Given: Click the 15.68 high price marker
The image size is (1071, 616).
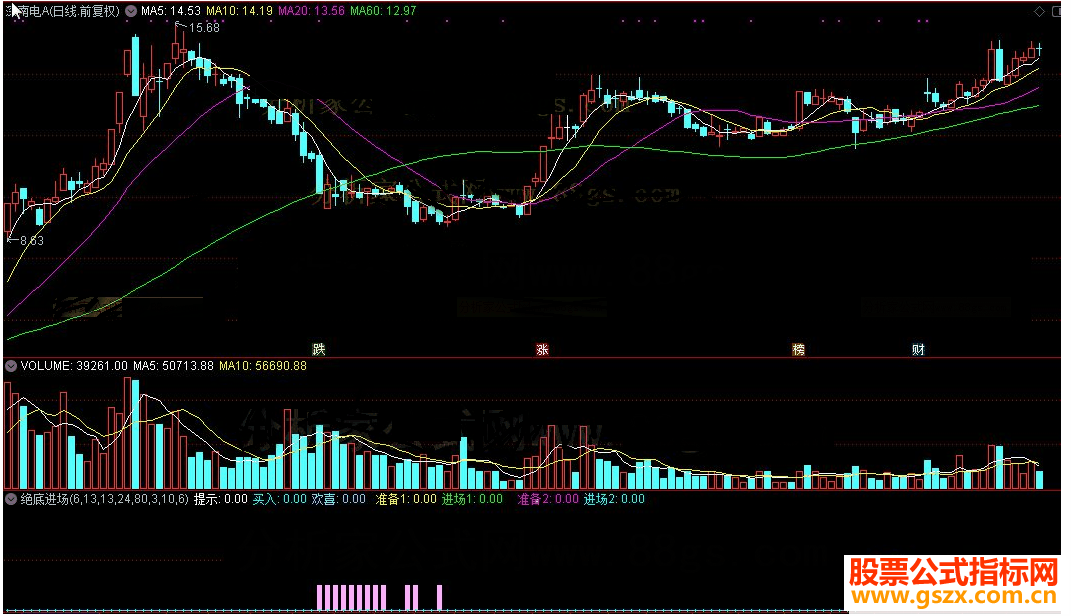Looking at the screenshot, I should tap(204, 28).
